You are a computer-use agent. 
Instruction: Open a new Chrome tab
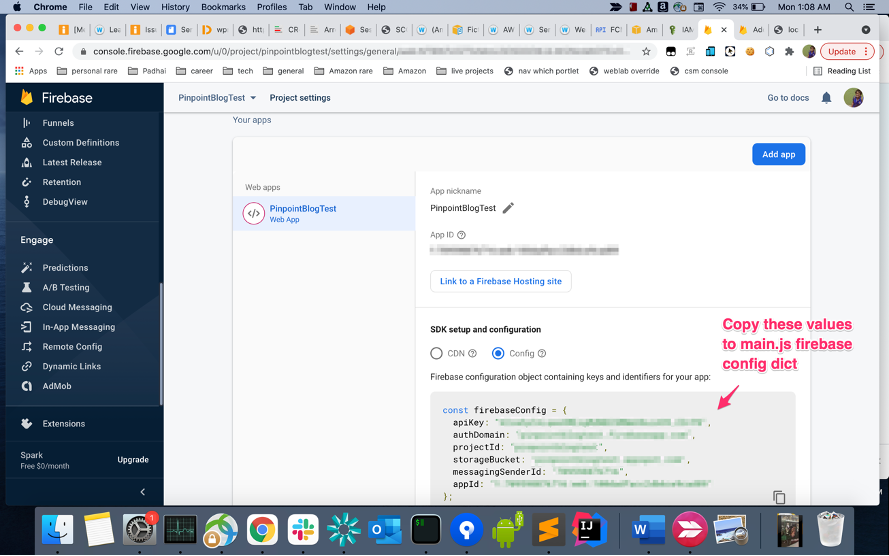(818, 29)
